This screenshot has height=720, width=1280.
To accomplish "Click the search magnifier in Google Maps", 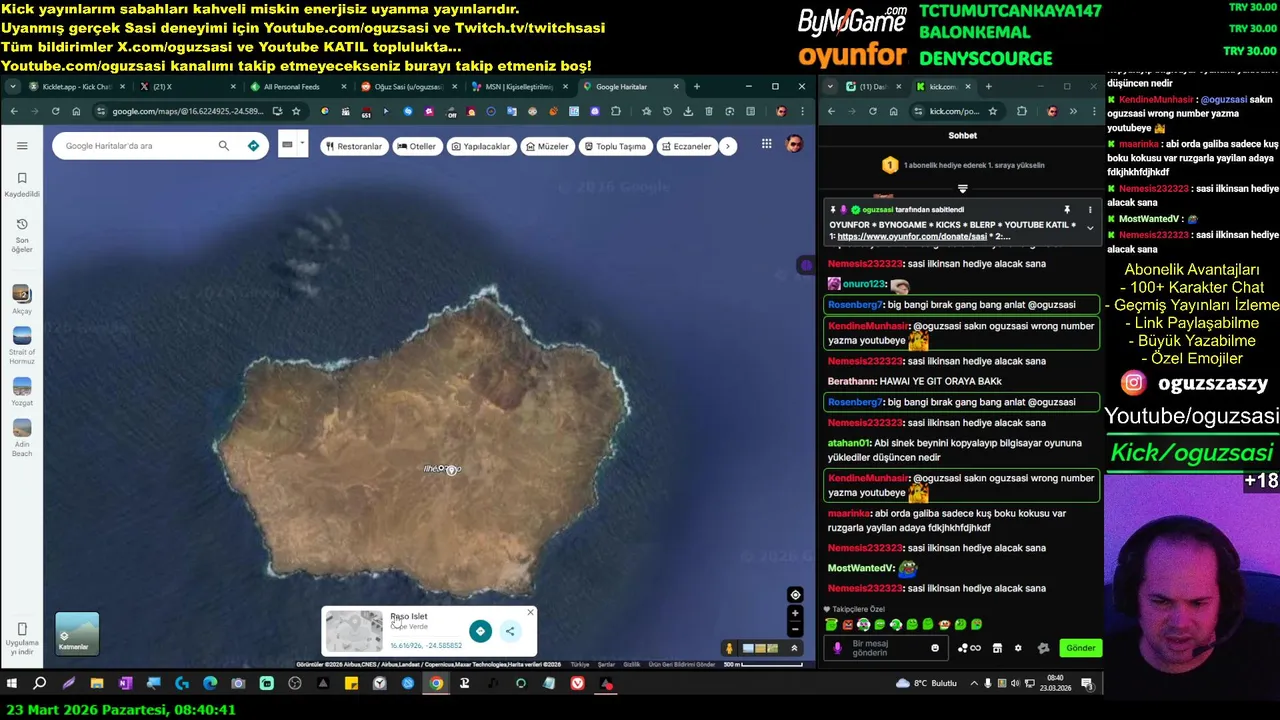I will point(224,146).
